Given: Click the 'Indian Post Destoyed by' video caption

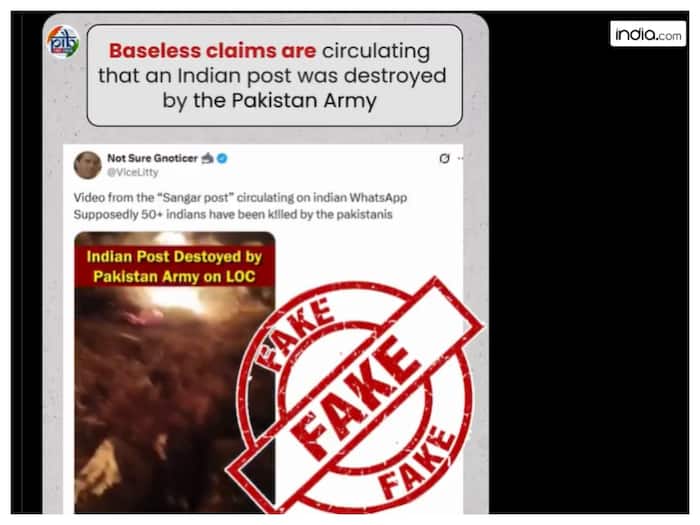Looking at the screenshot, I should (174, 257).
